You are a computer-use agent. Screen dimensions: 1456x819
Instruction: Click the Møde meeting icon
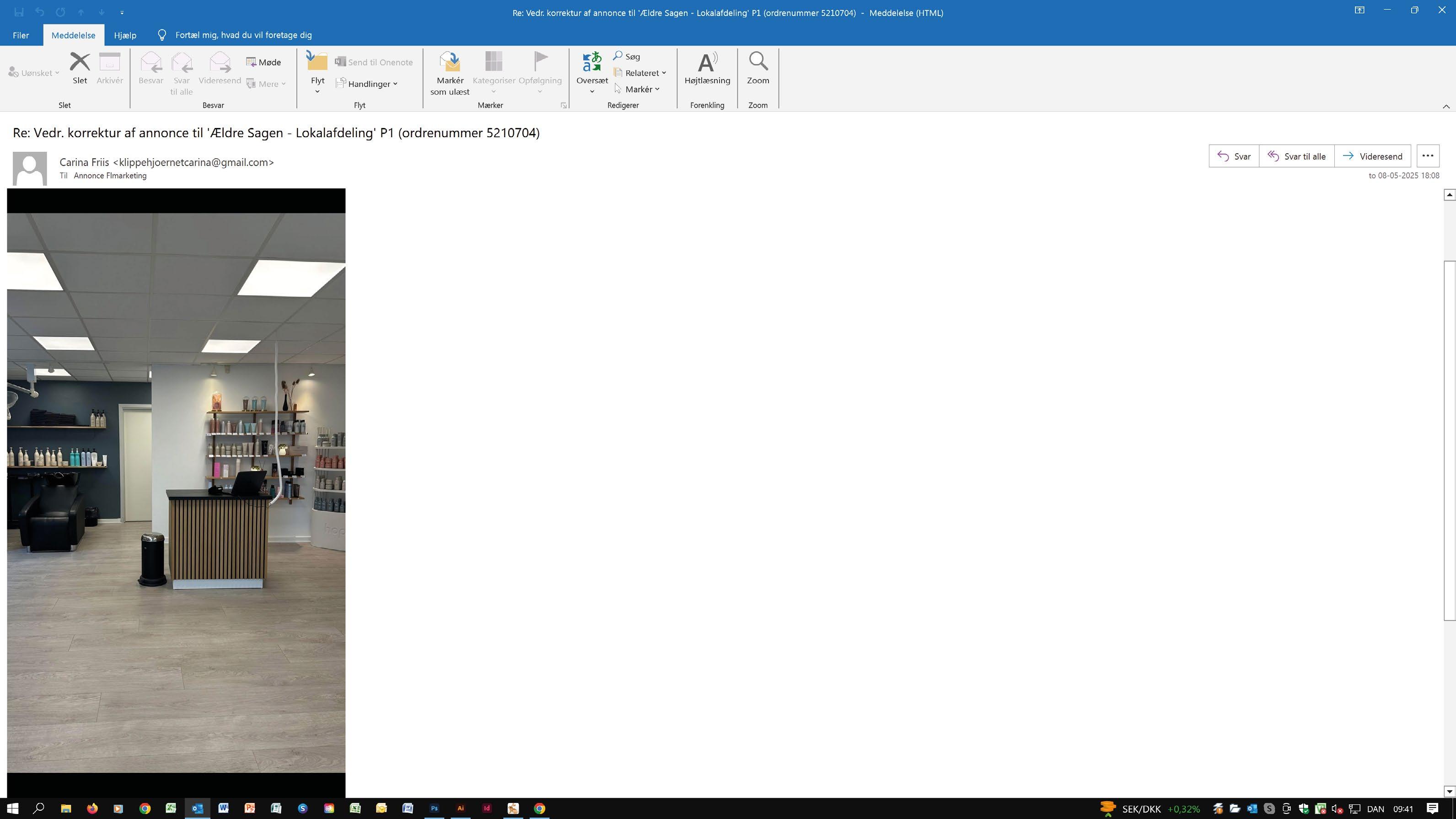click(x=251, y=62)
